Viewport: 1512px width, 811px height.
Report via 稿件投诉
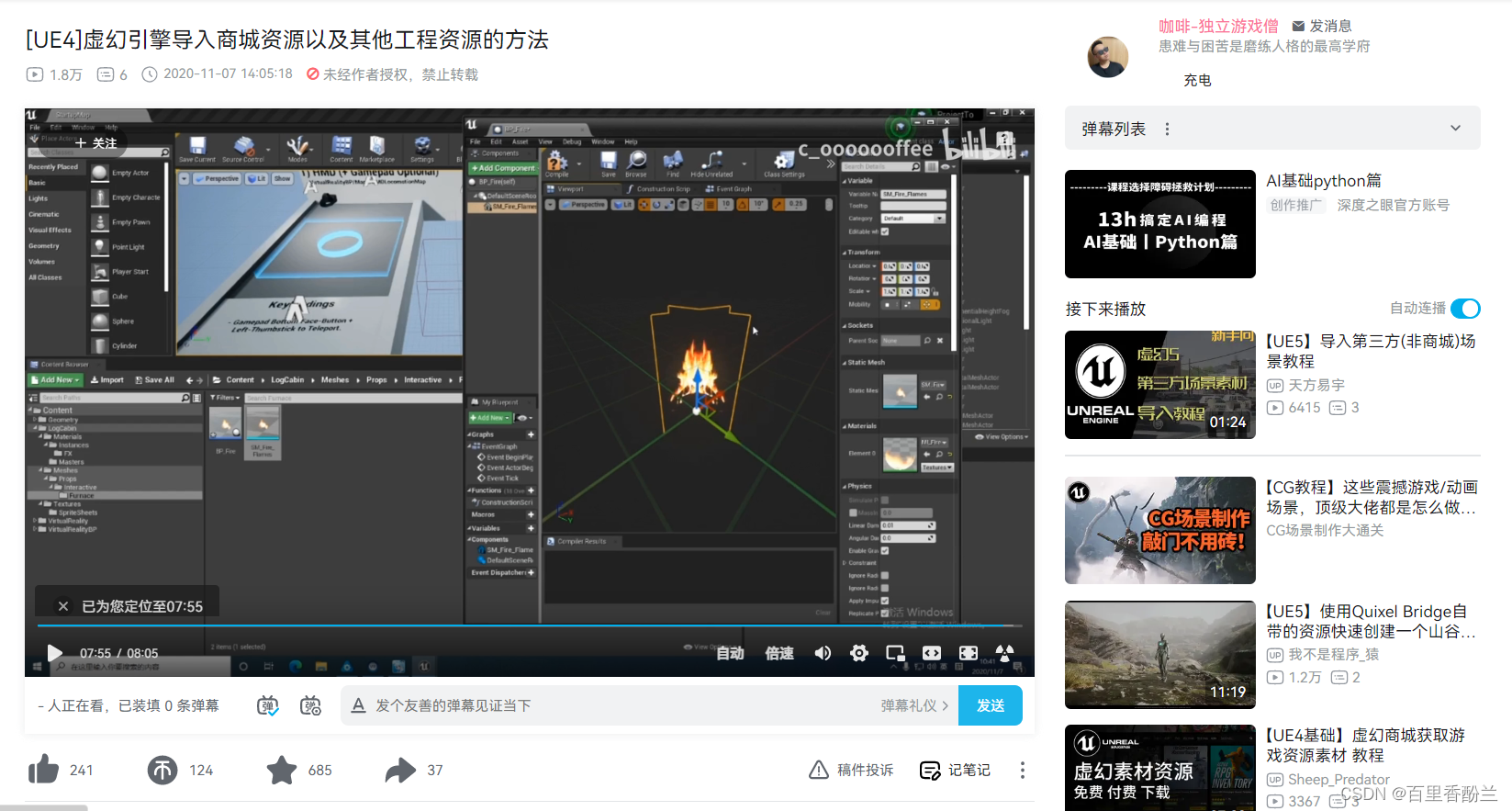(851, 770)
